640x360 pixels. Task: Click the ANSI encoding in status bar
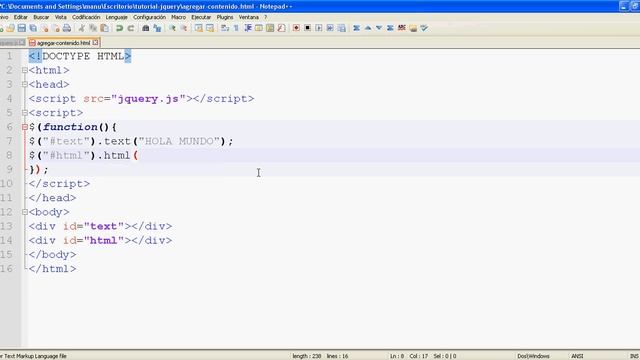pos(577,356)
